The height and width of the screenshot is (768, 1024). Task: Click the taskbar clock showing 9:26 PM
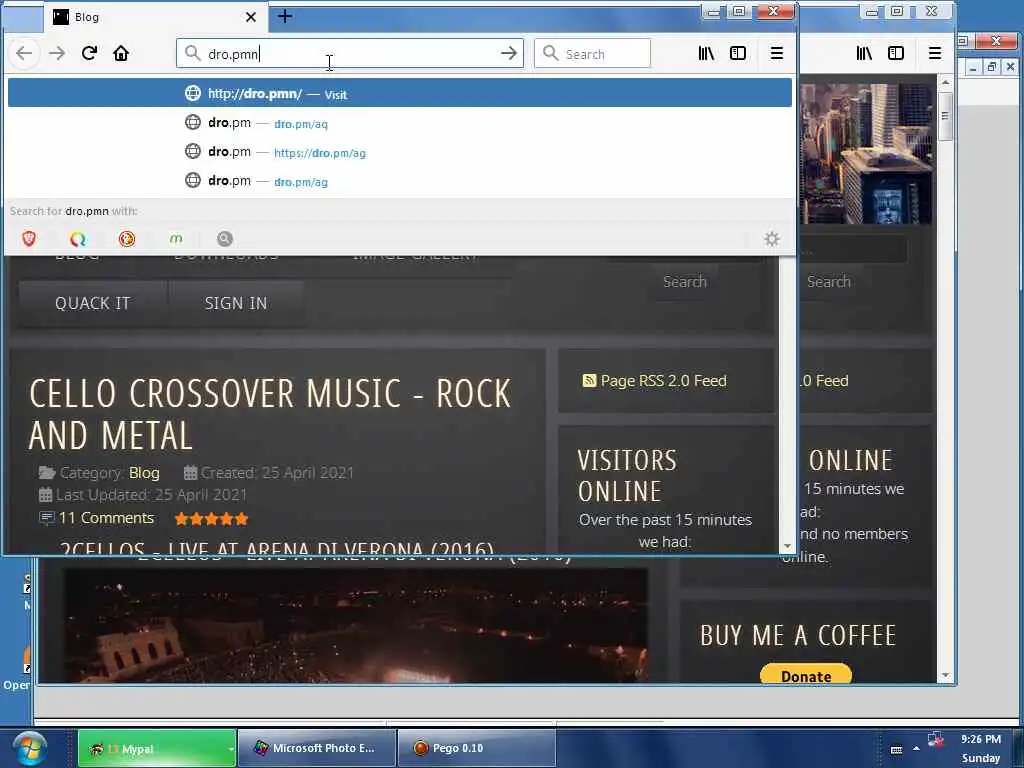[x=980, y=748]
